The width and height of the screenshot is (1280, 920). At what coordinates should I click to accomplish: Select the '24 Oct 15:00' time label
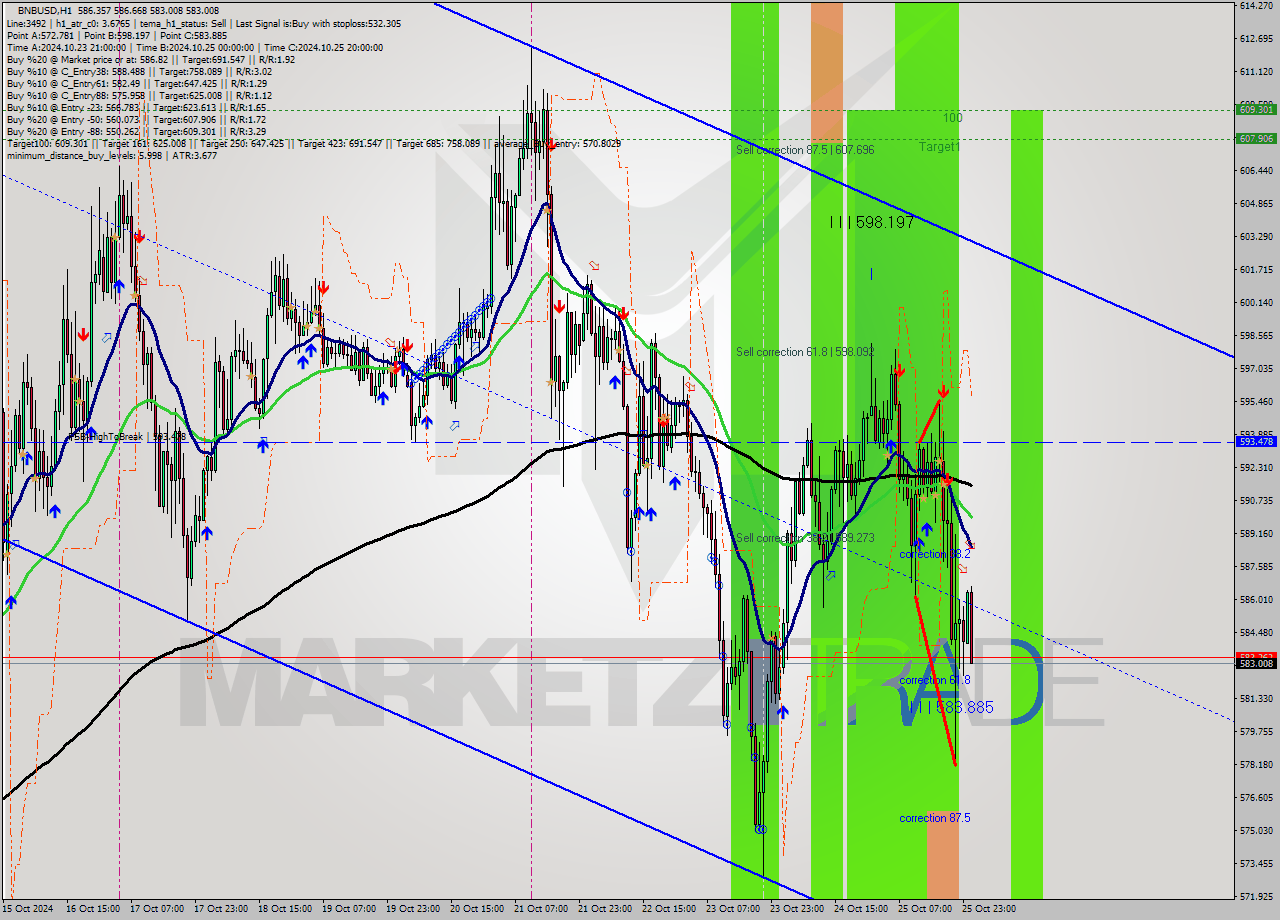(x=861, y=909)
